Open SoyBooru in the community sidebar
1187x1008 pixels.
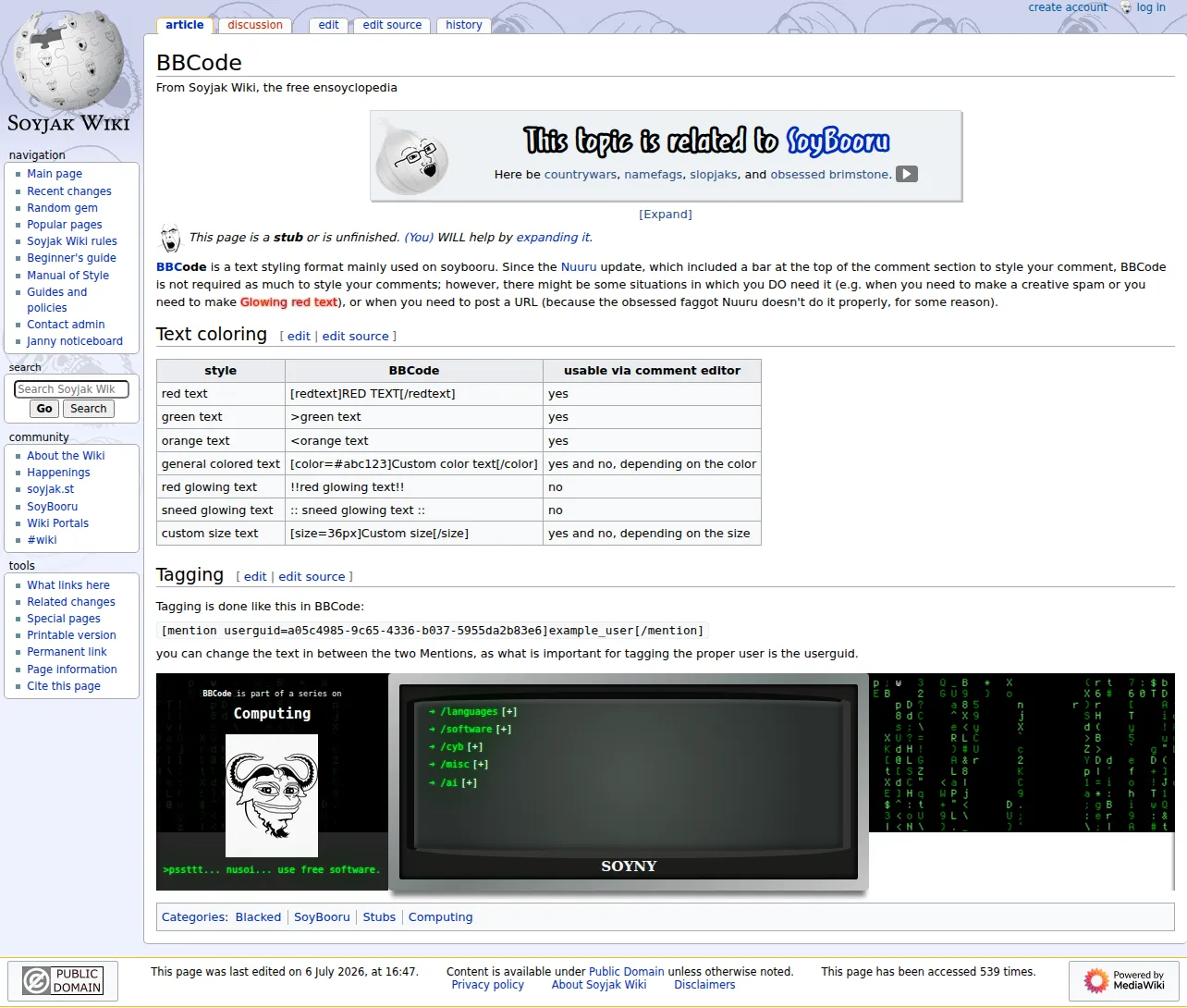click(x=53, y=507)
